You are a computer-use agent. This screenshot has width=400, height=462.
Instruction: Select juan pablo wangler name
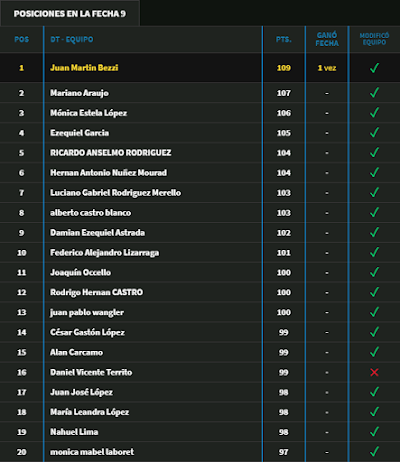pos(87,313)
